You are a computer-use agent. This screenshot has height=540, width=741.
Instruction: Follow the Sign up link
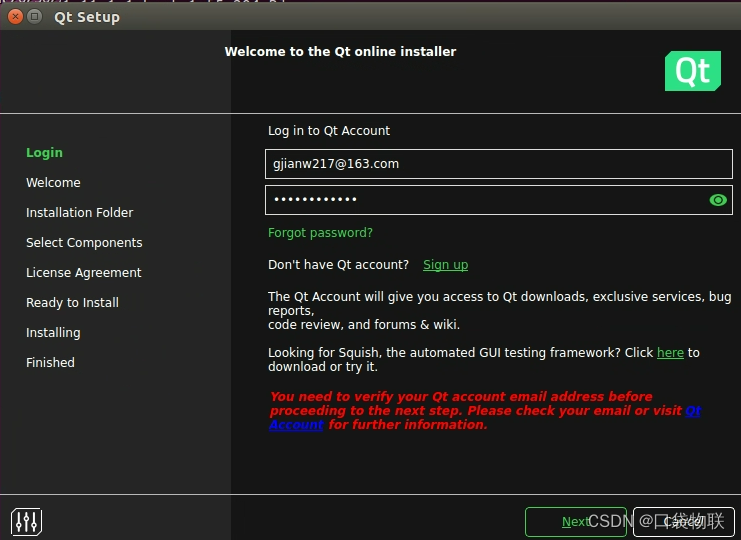[x=445, y=265]
